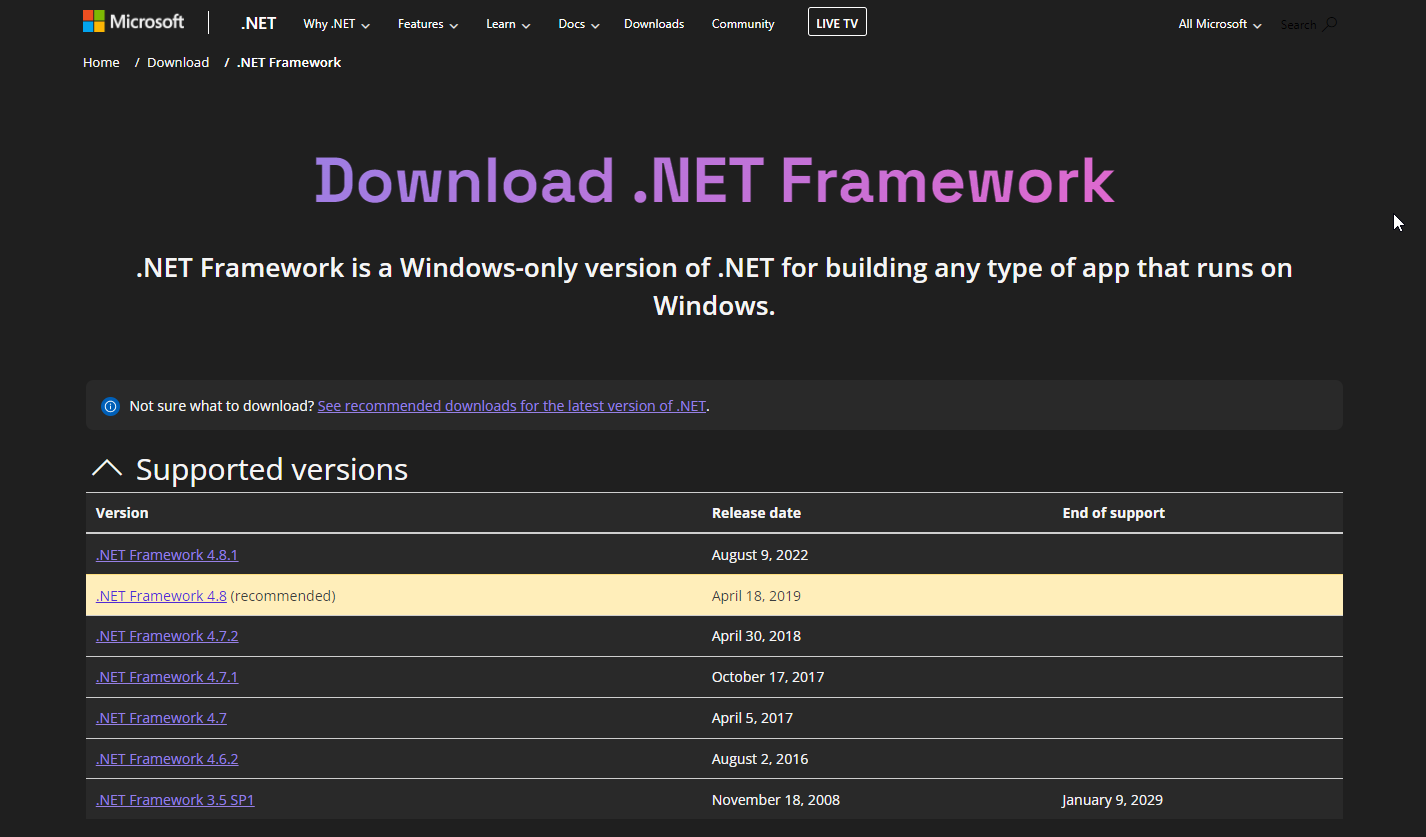Open recommended downloads for latest .NET link

pyautogui.click(x=511, y=405)
